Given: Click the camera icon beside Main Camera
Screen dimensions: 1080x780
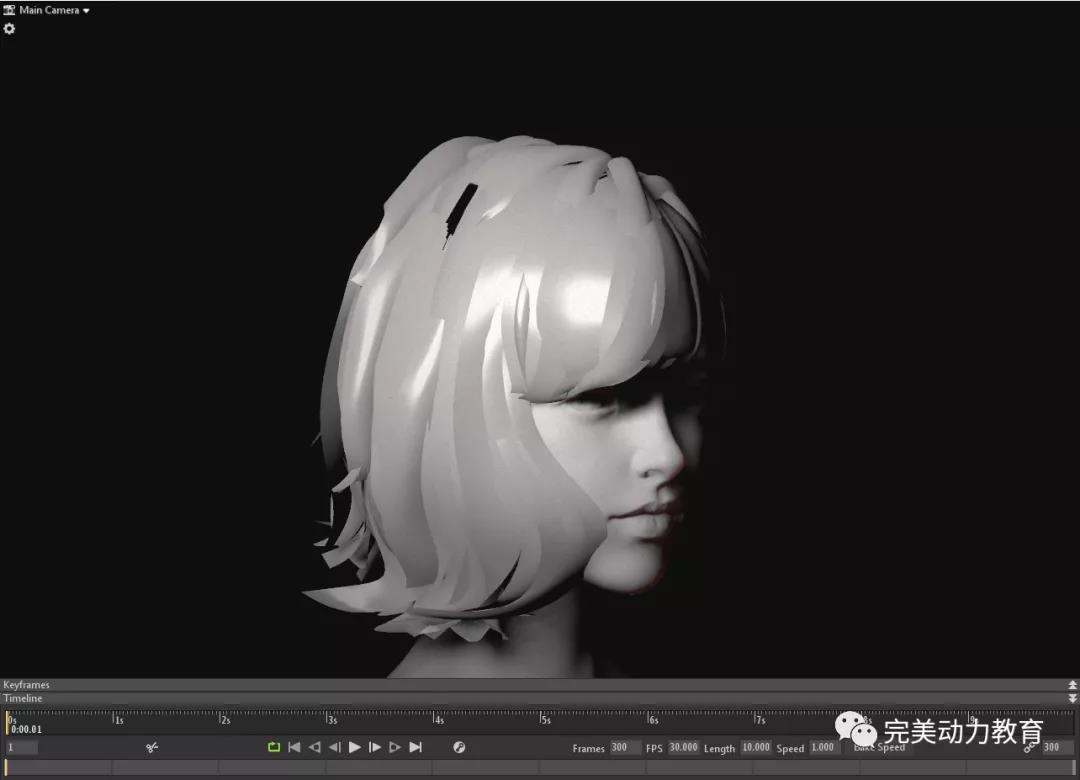Looking at the screenshot, I should pos(9,10).
